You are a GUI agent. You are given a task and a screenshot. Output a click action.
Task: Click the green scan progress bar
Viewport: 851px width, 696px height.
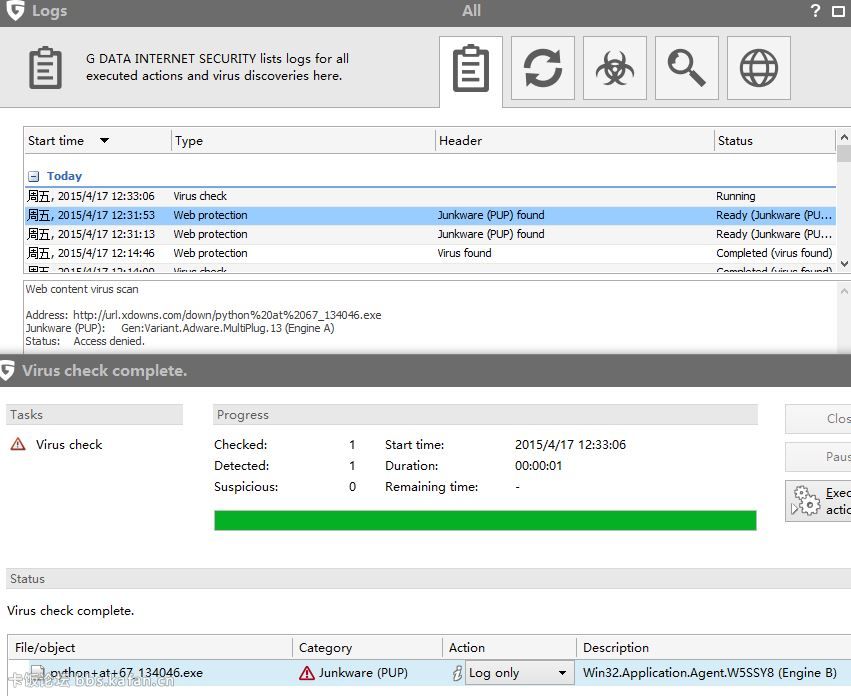click(485, 520)
